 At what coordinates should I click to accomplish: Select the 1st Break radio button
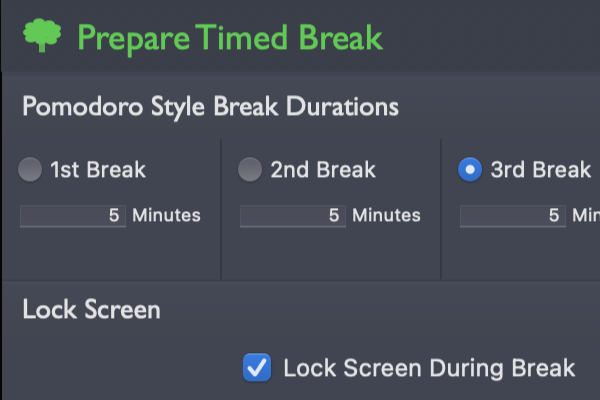tap(30, 169)
